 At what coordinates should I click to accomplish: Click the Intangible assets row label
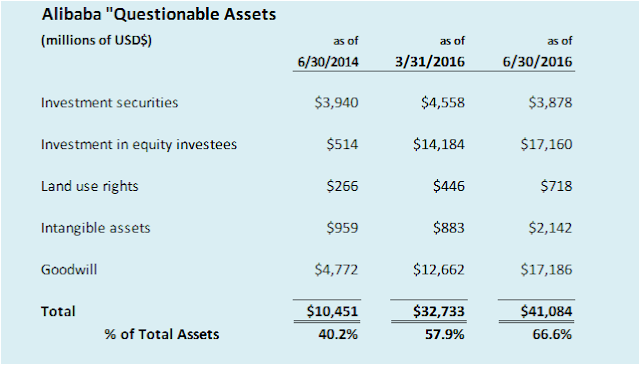click(96, 228)
